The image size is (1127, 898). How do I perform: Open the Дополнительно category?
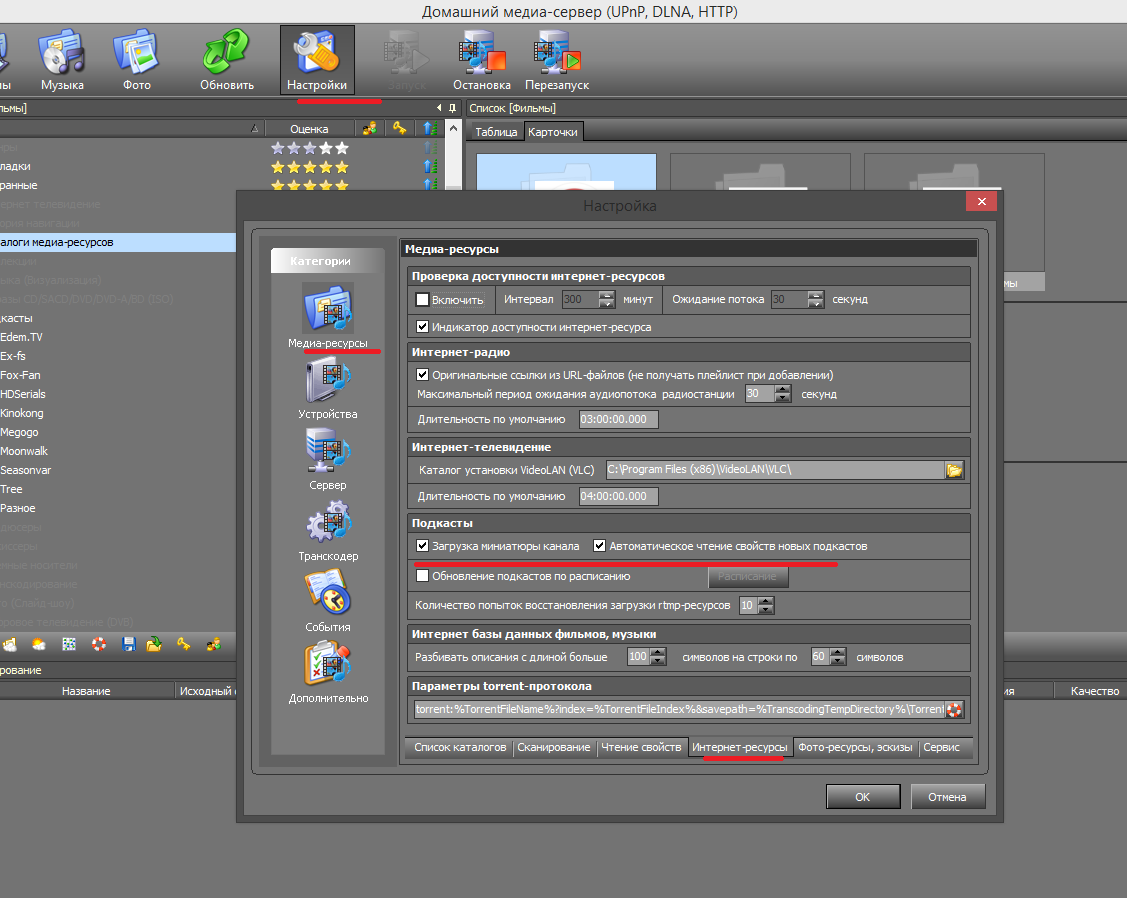click(327, 665)
